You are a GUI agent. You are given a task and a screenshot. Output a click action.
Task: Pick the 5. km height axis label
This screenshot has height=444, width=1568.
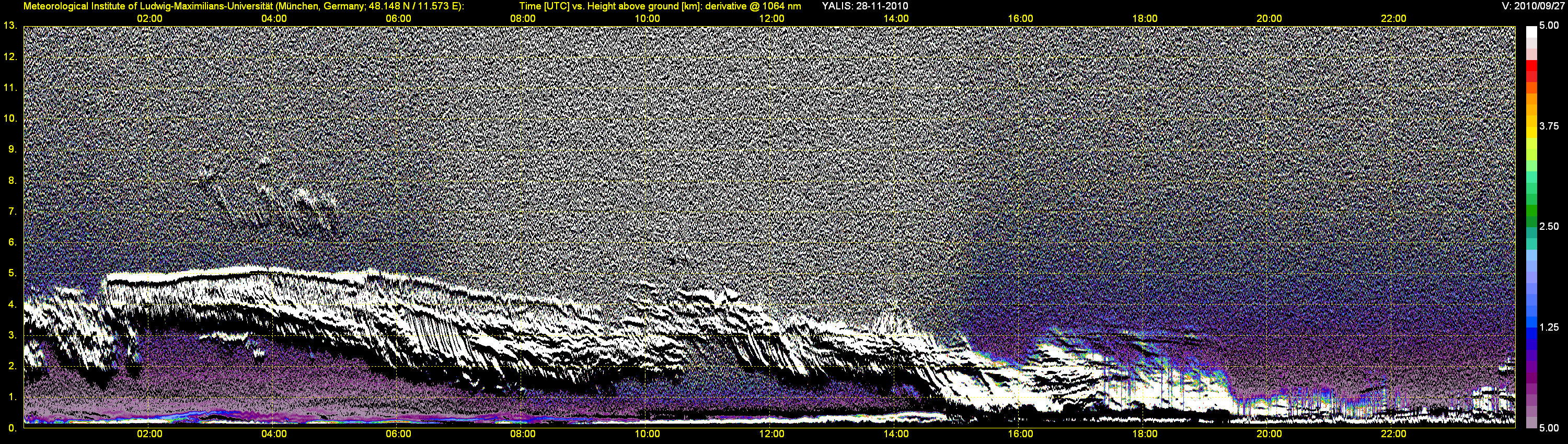point(12,273)
